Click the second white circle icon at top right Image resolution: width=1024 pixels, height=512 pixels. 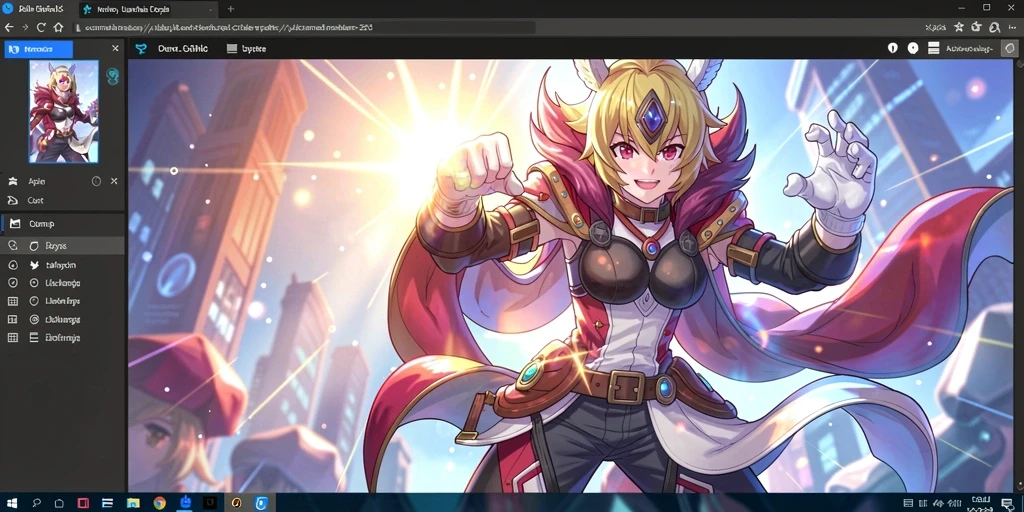point(913,48)
